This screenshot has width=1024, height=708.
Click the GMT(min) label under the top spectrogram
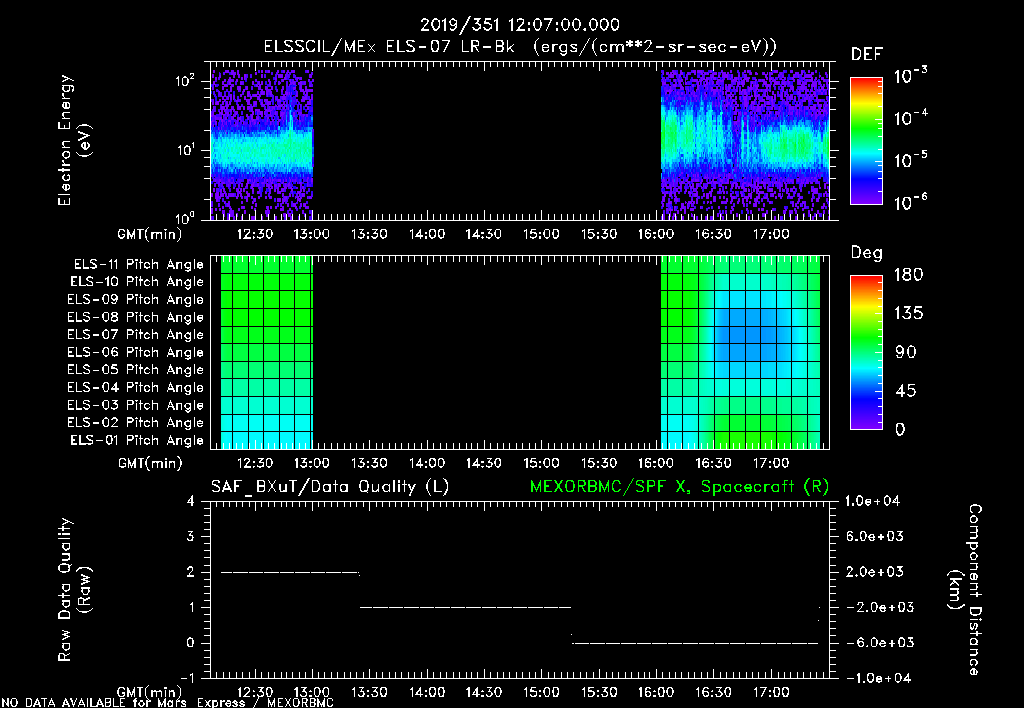click(x=150, y=234)
